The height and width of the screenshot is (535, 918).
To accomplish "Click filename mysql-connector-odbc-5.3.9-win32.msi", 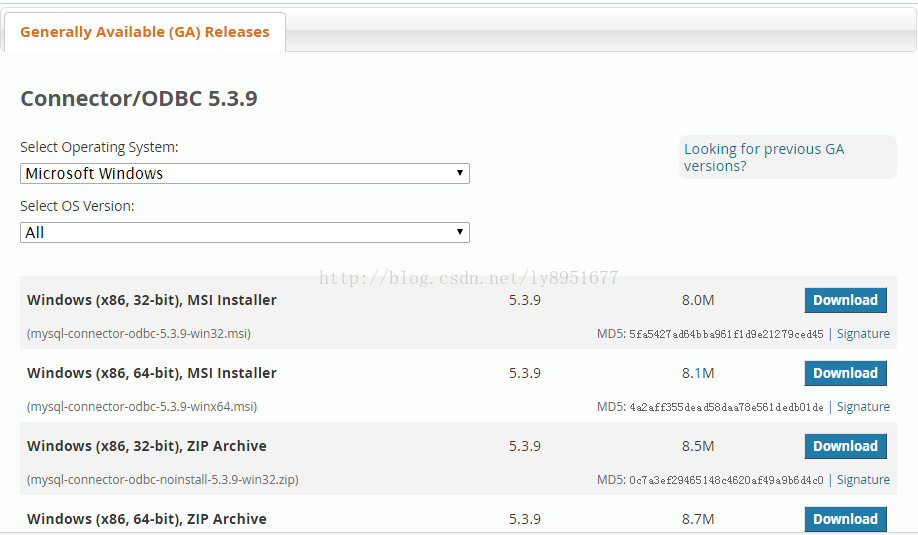I will click(x=139, y=334).
